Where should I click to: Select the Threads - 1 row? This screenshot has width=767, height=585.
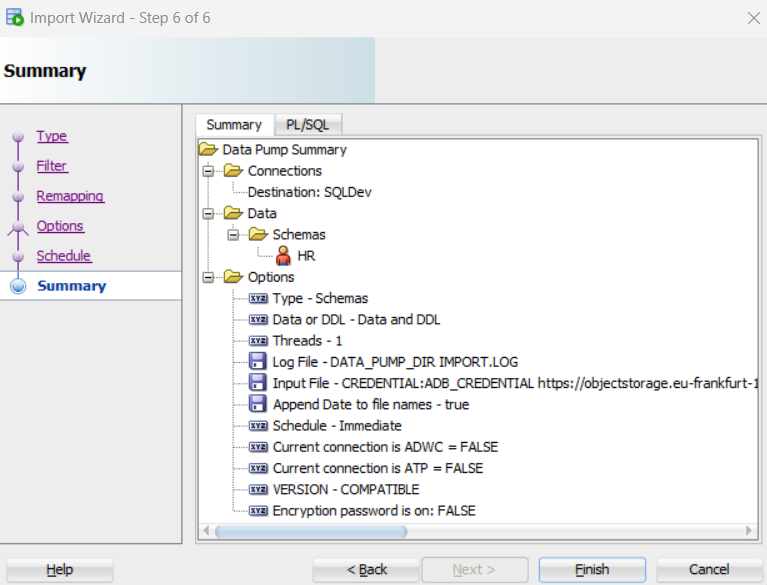click(x=307, y=340)
